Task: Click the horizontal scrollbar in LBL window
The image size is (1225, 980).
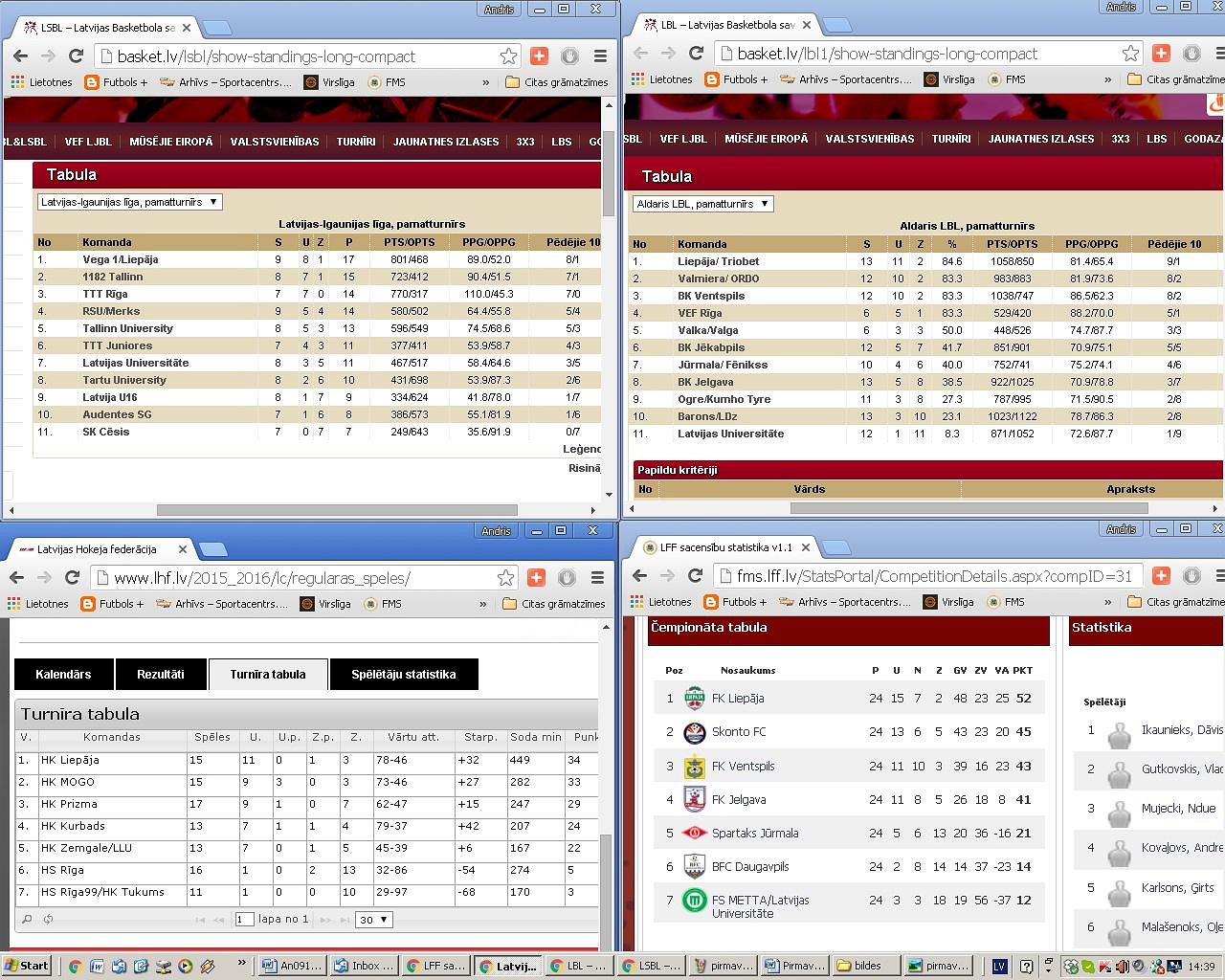Action: pos(969,508)
